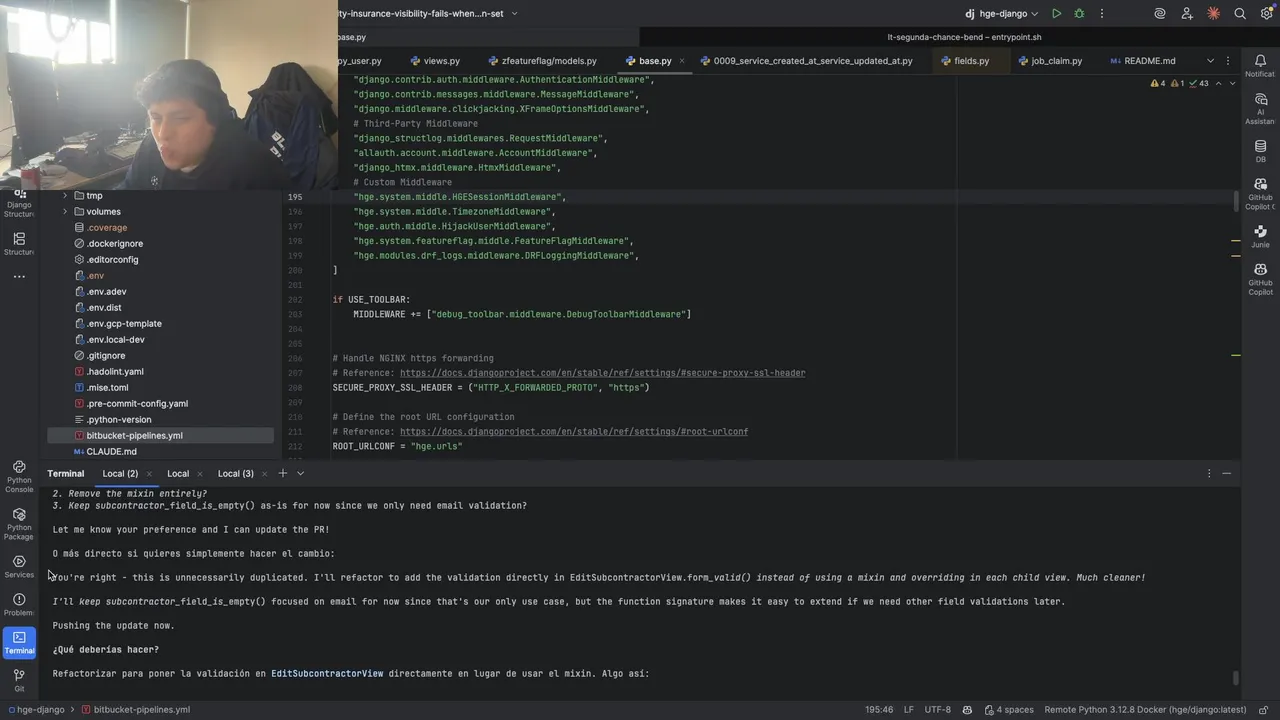Image resolution: width=1280 pixels, height=720 pixels.
Task: Expand the tmp folder in the project tree
Action: click(x=65, y=196)
